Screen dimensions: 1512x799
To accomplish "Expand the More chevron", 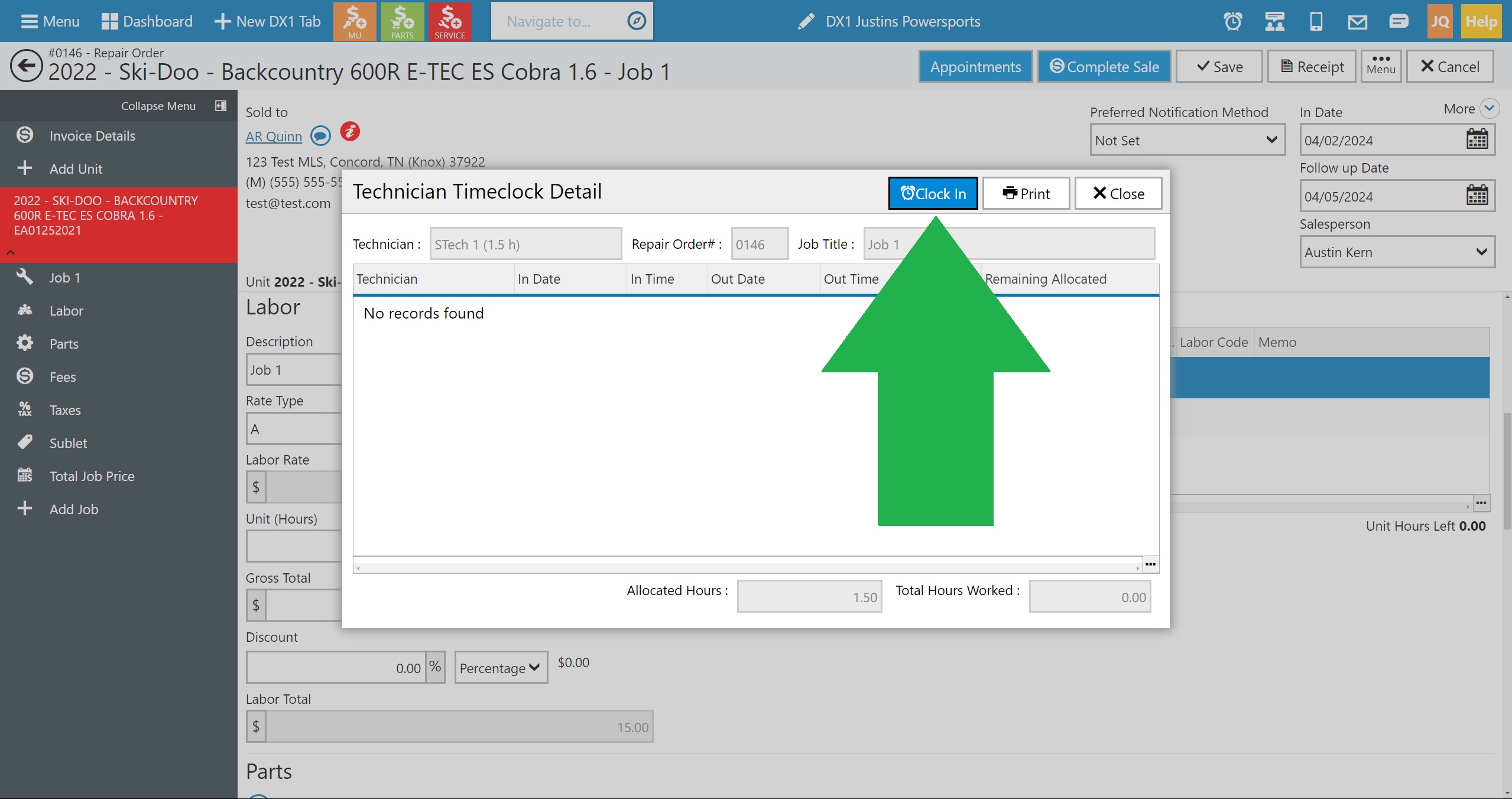I will pos(1489,108).
